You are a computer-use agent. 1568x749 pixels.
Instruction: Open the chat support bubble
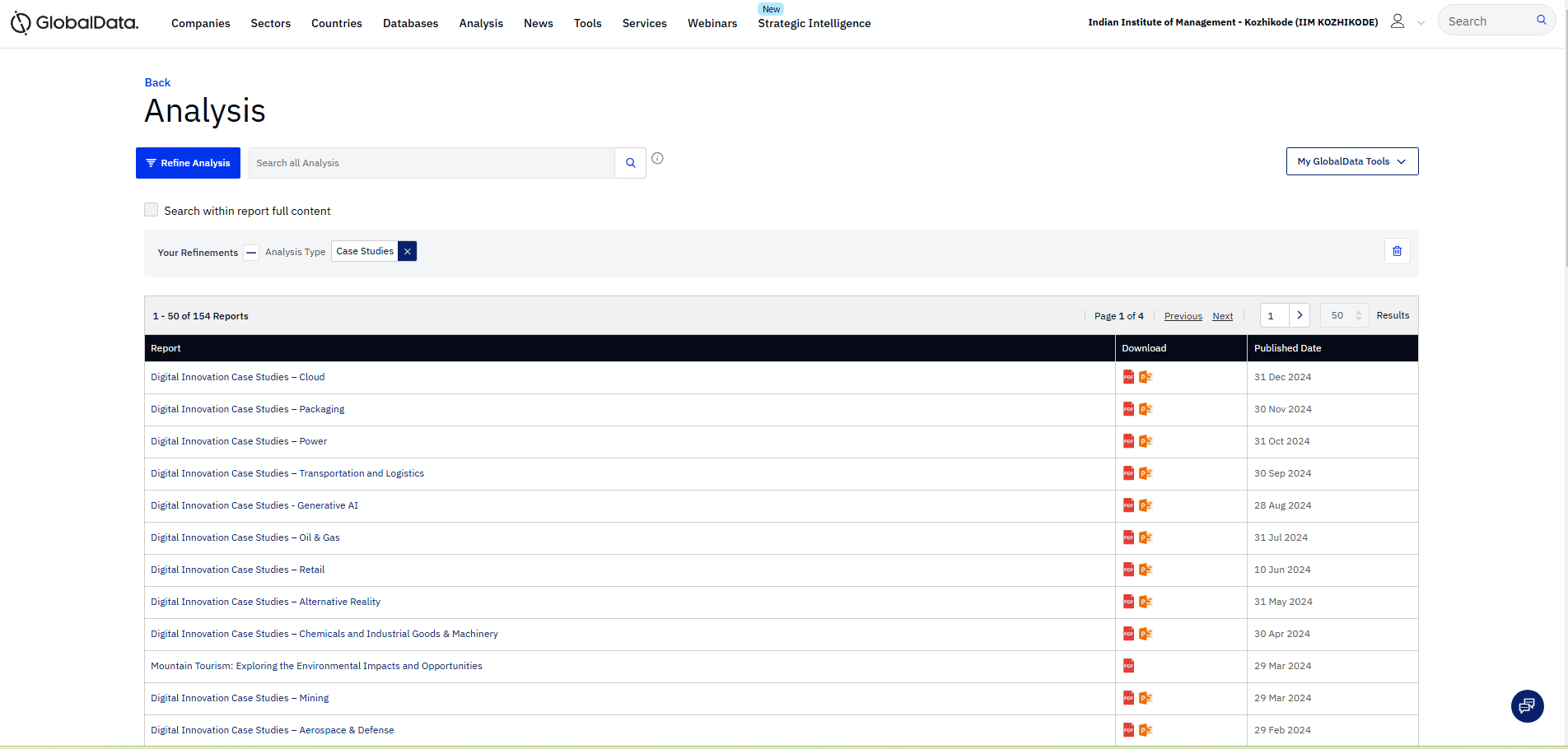pyautogui.click(x=1527, y=705)
